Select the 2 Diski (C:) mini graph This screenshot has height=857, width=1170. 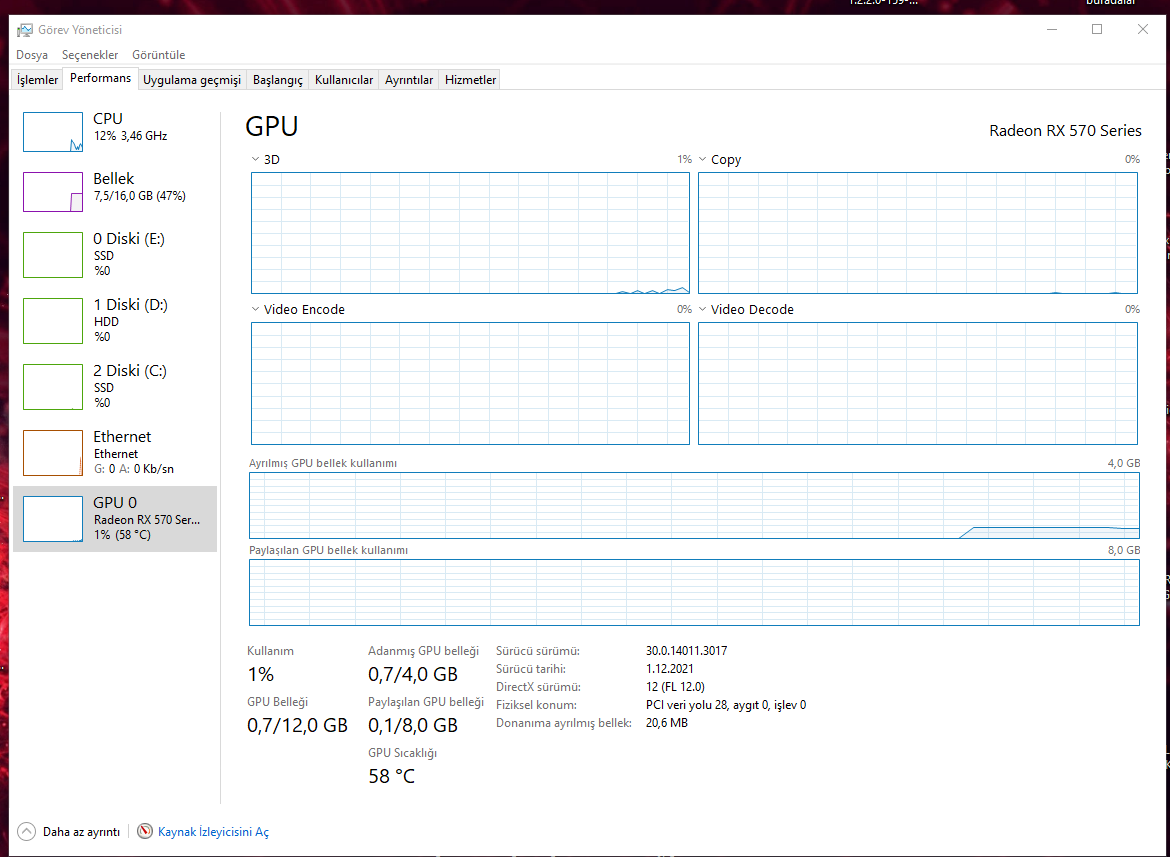[x=53, y=386]
